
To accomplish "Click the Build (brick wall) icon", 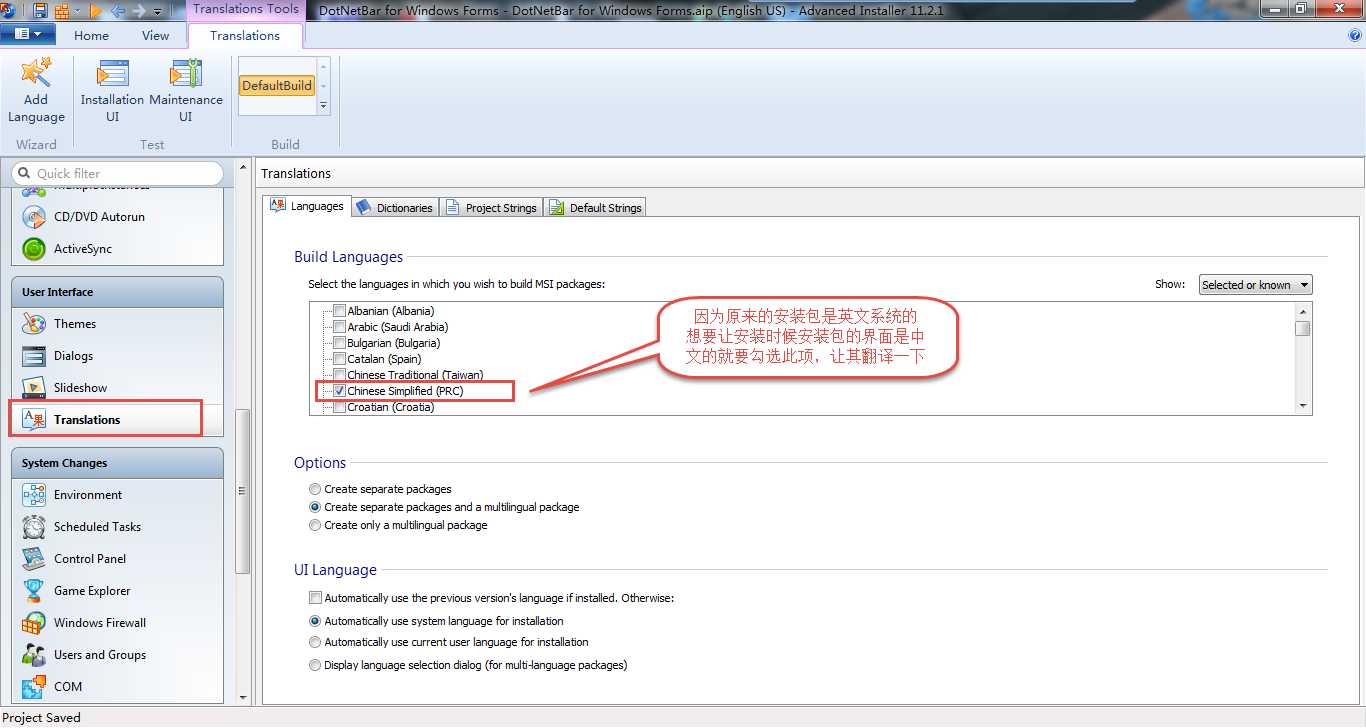I will (x=62, y=11).
